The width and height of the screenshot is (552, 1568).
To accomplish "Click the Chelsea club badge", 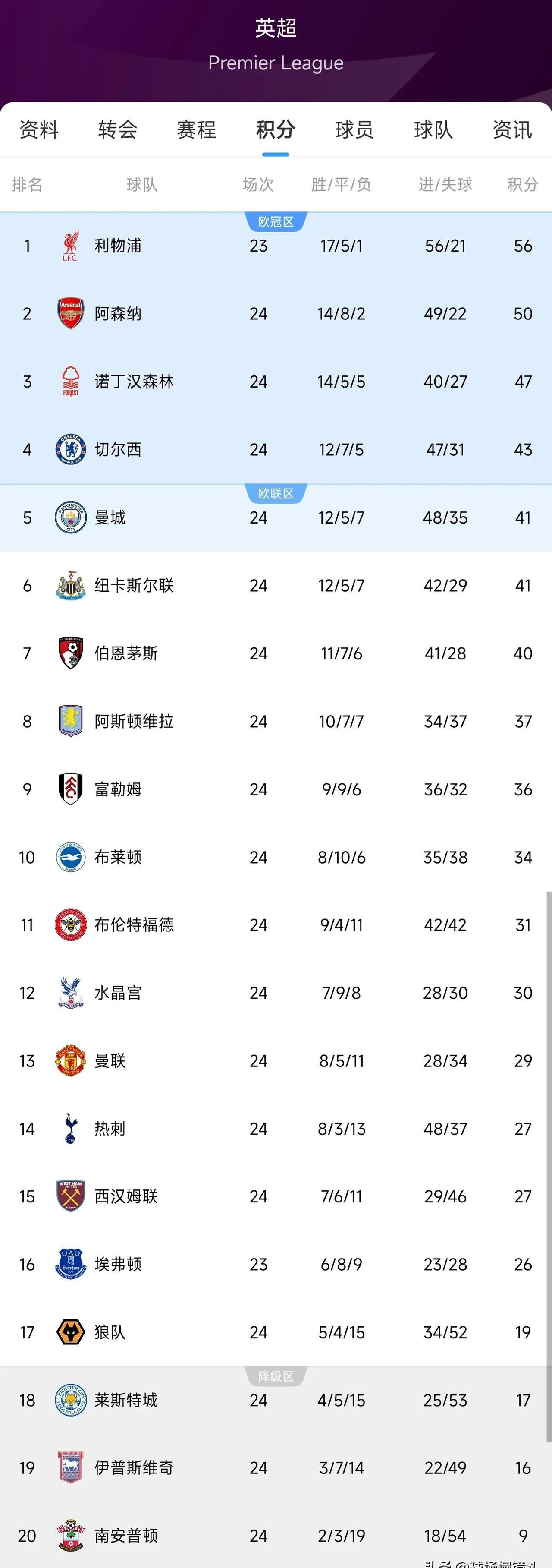I will [71, 450].
